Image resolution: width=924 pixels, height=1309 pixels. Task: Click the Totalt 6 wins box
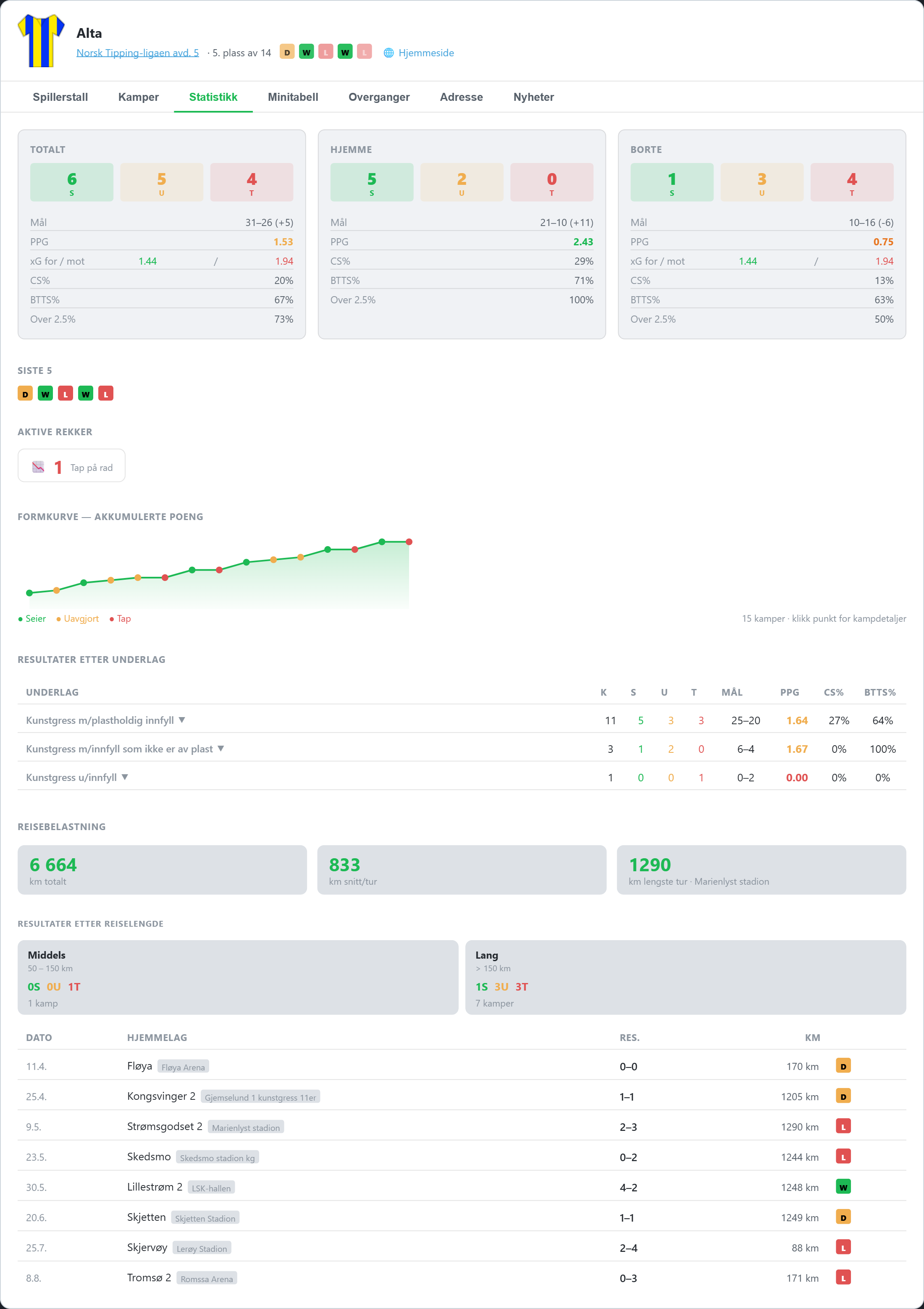(x=72, y=182)
